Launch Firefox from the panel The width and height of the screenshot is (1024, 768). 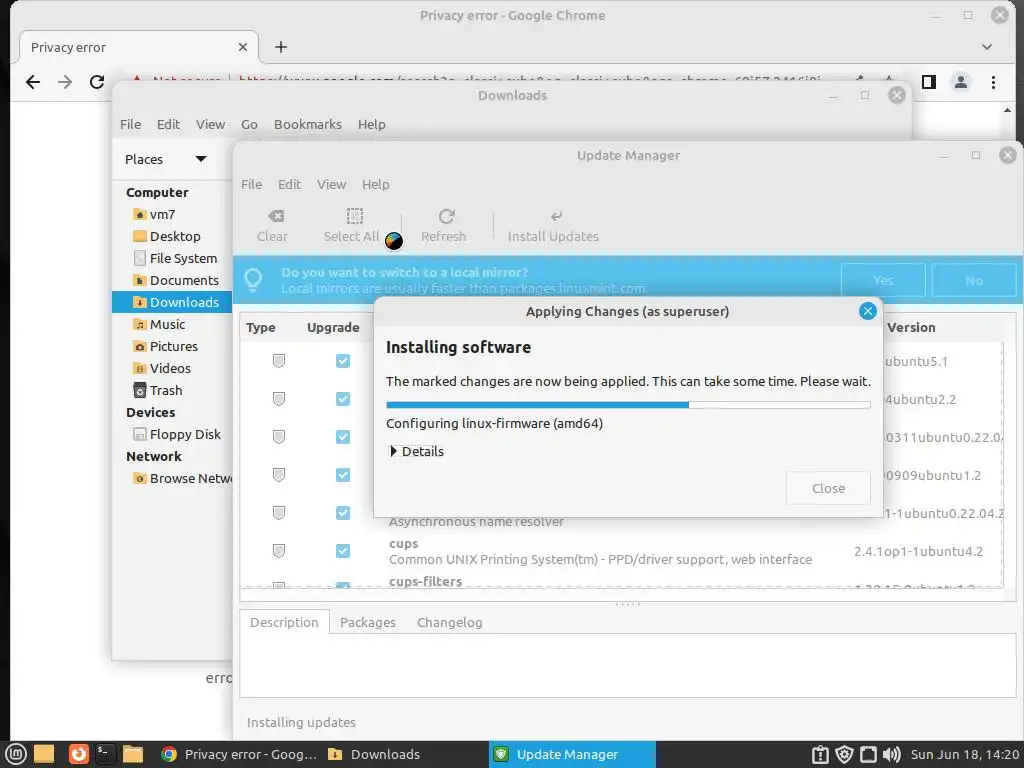coord(78,754)
